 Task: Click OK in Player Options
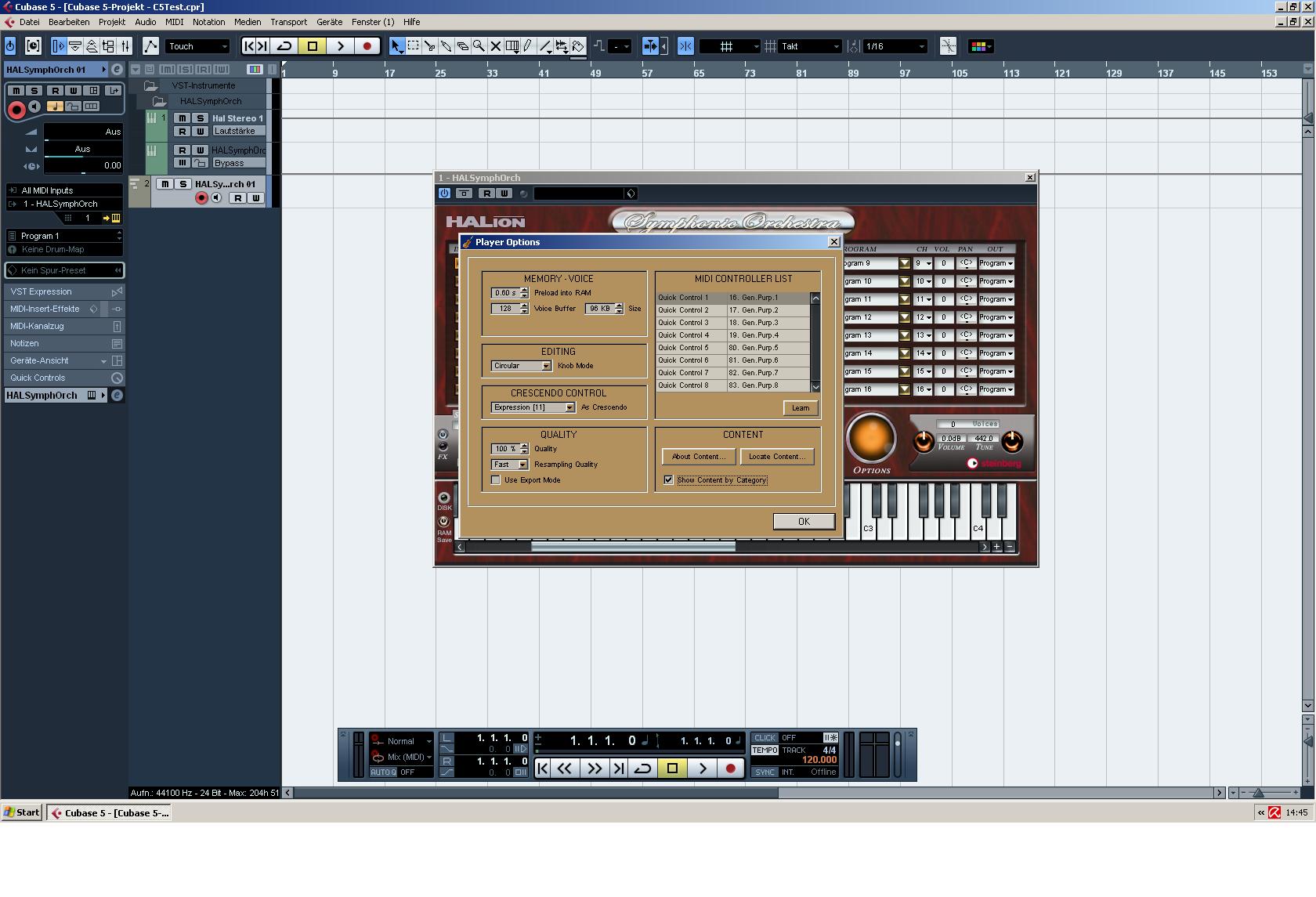coord(804,522)
